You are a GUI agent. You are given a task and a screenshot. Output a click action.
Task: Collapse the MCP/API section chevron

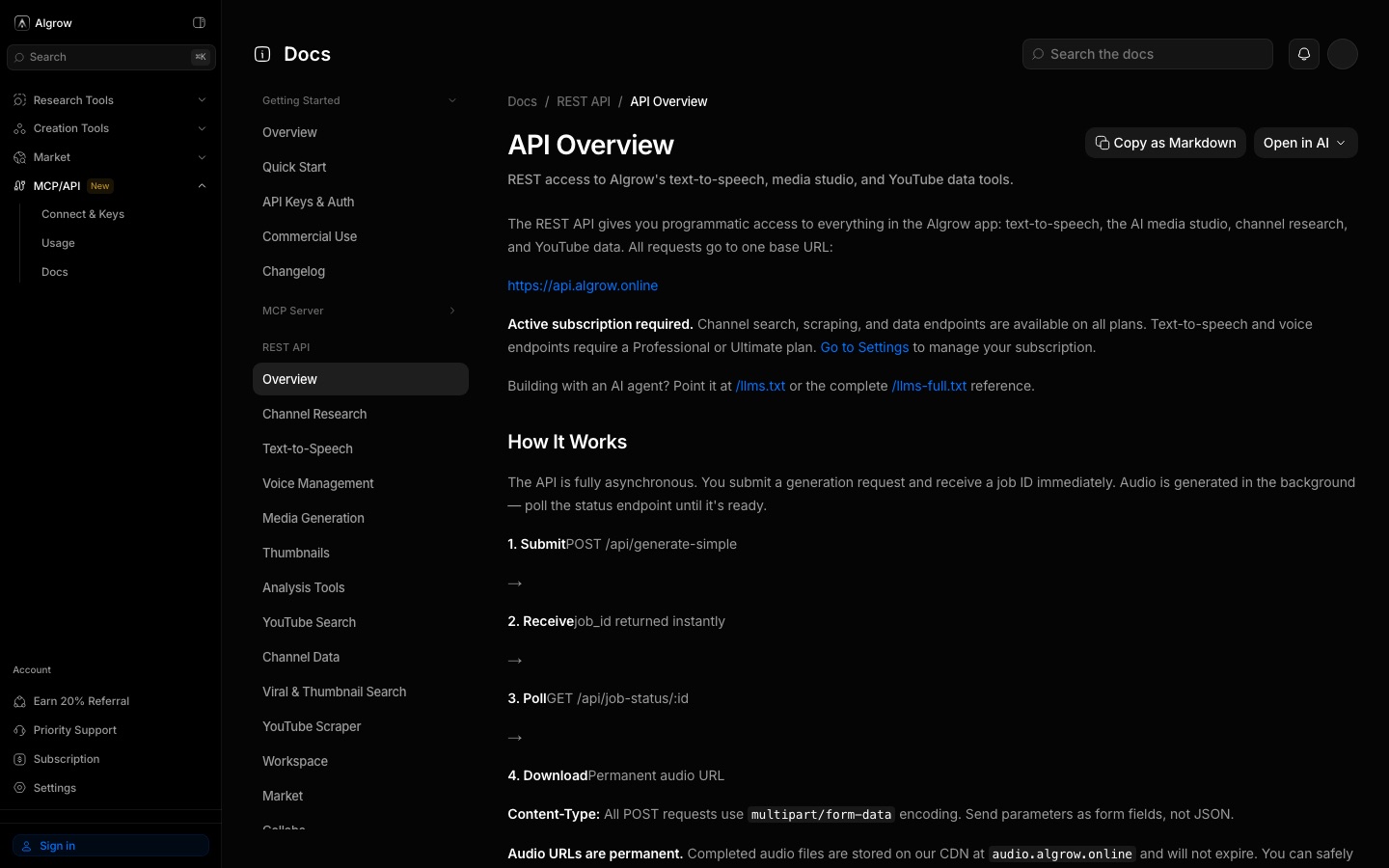click(202, 186)
